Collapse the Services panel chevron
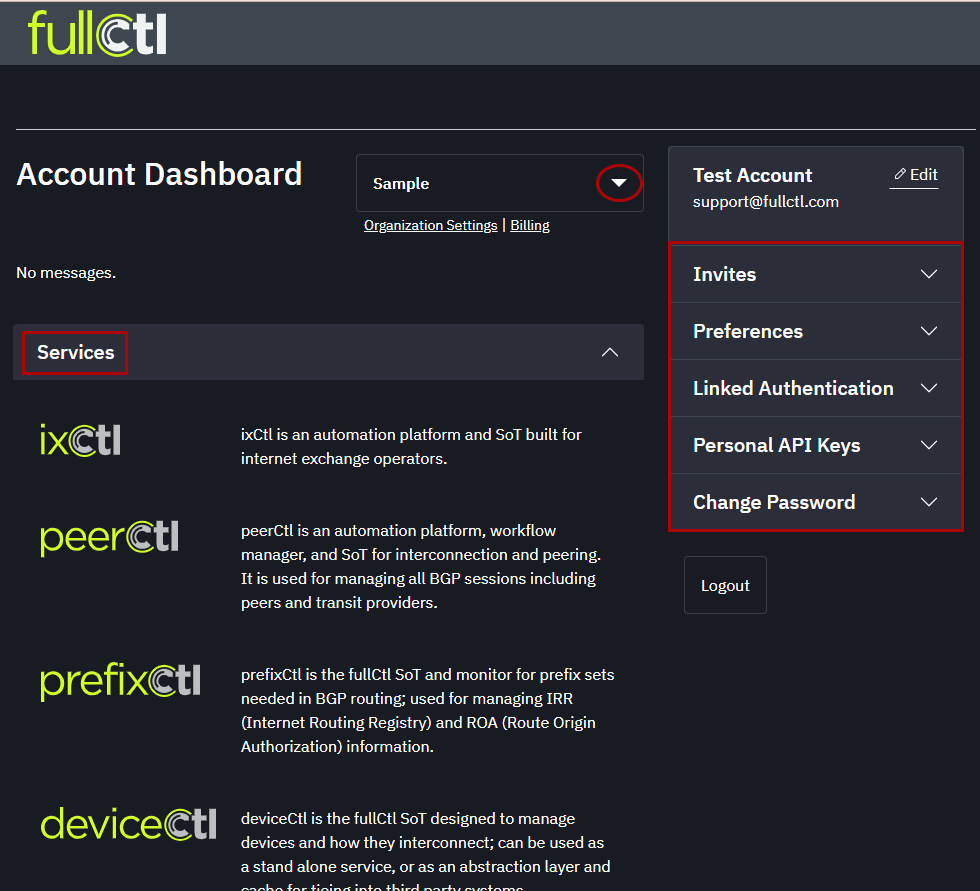Viewport: 980px width, 891px height. click(x=609, y=352)
